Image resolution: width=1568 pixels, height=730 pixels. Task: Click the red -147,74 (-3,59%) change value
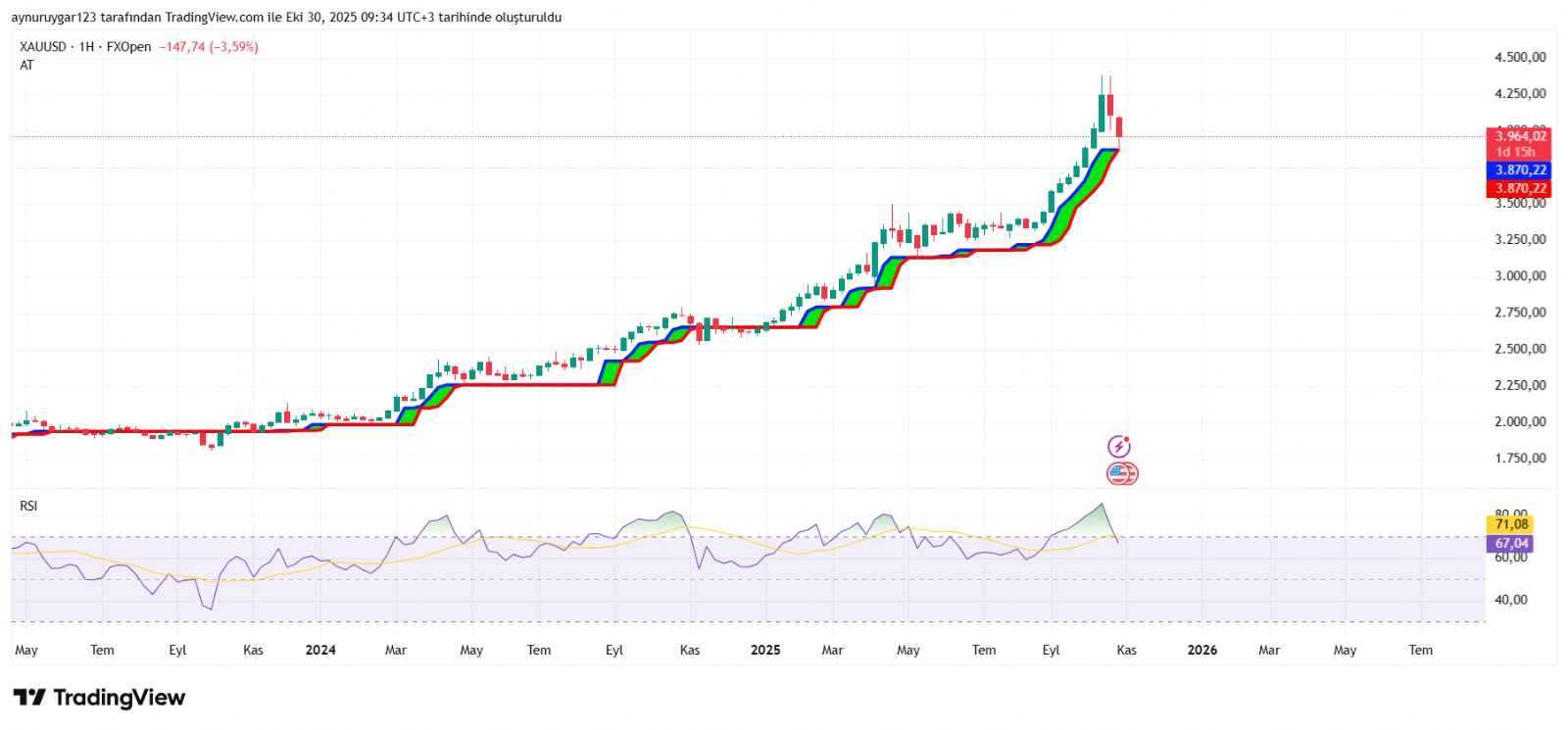(x=209, y=47)
